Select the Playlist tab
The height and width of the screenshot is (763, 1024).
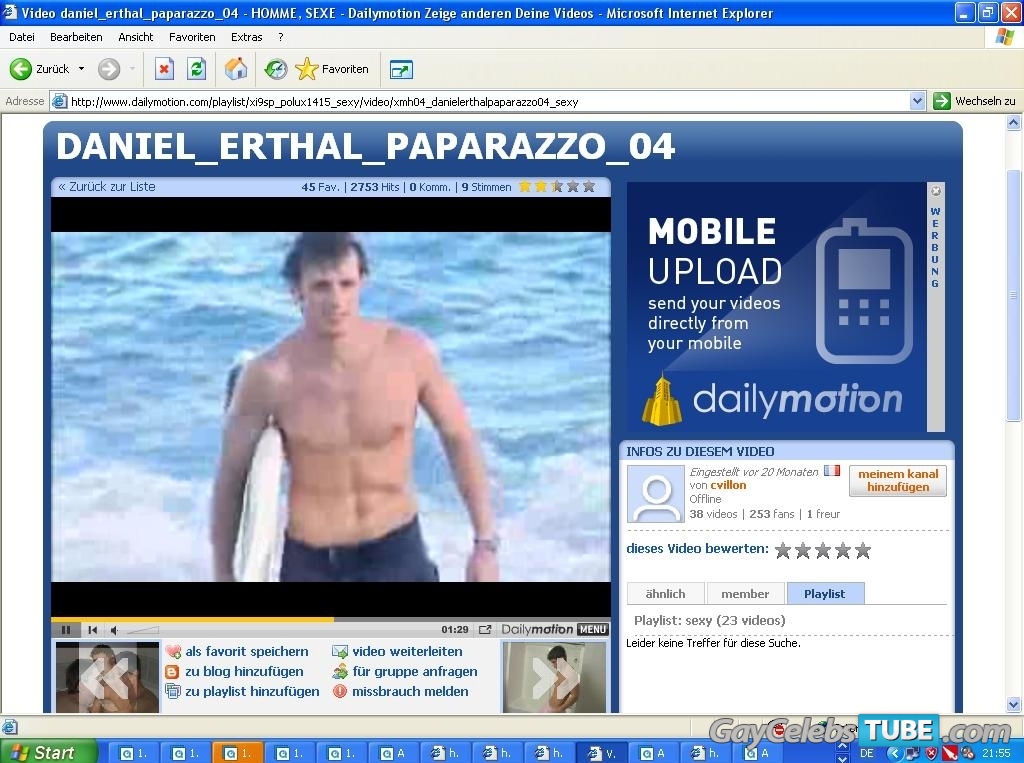pyautogui.click(x=825, y=594)
